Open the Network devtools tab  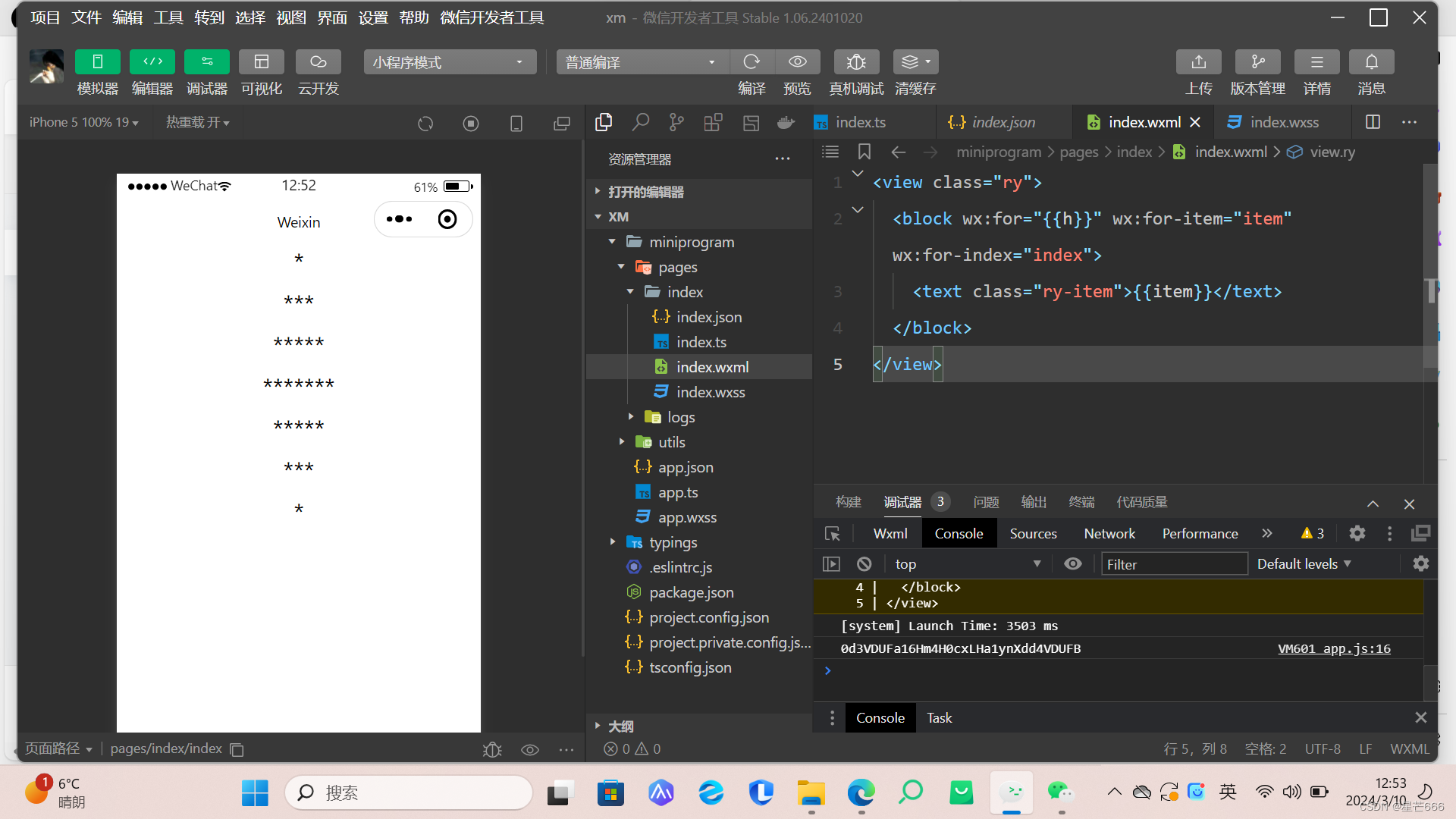[x=1109, y=533]
